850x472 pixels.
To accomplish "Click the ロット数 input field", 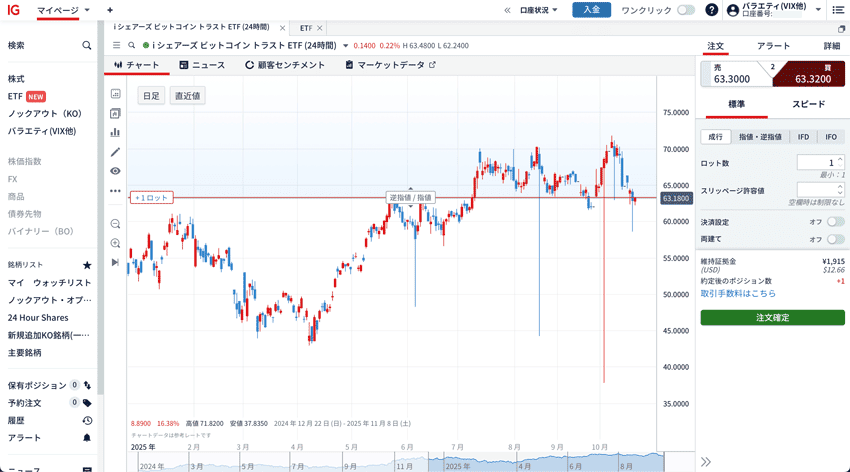I will click(817, 162).
